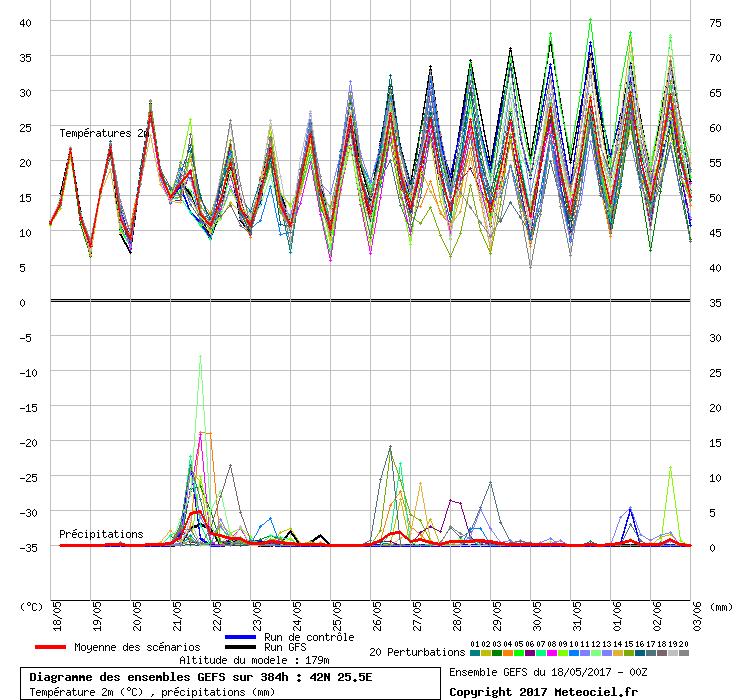Click the 19/05 date label

pyautogui.click(x=97, y=616)
